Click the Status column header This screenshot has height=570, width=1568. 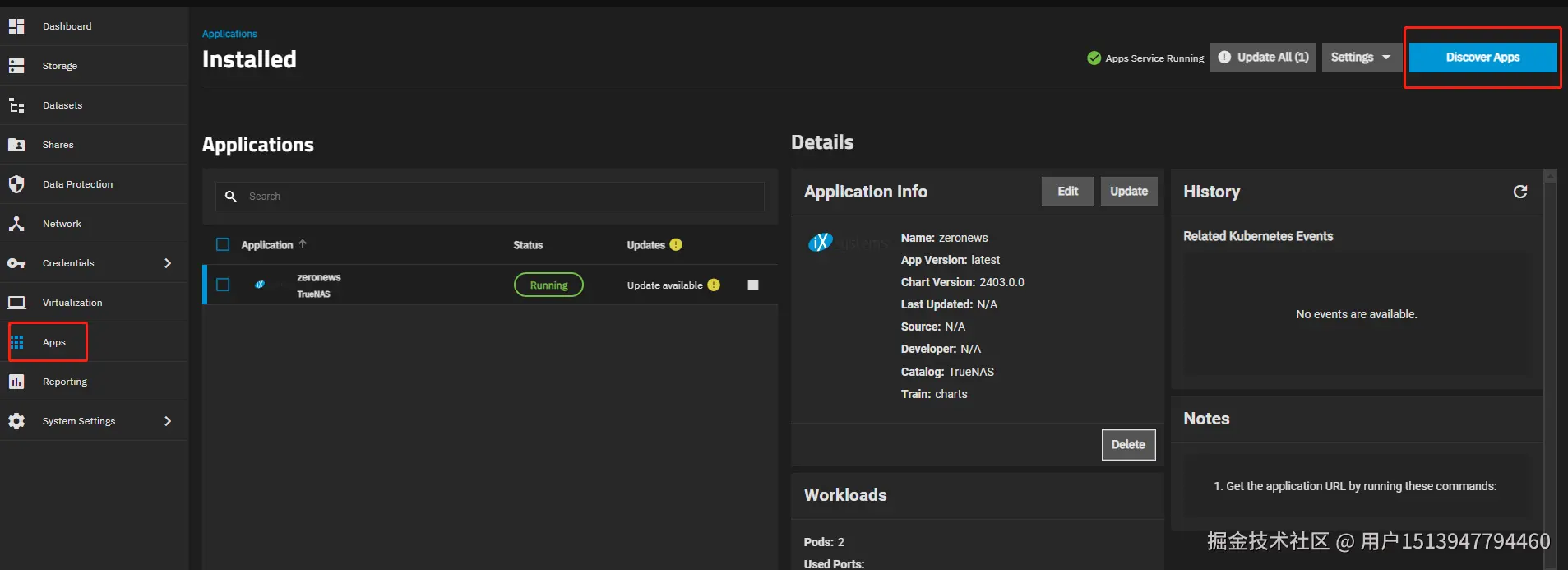tap(528, 245)
